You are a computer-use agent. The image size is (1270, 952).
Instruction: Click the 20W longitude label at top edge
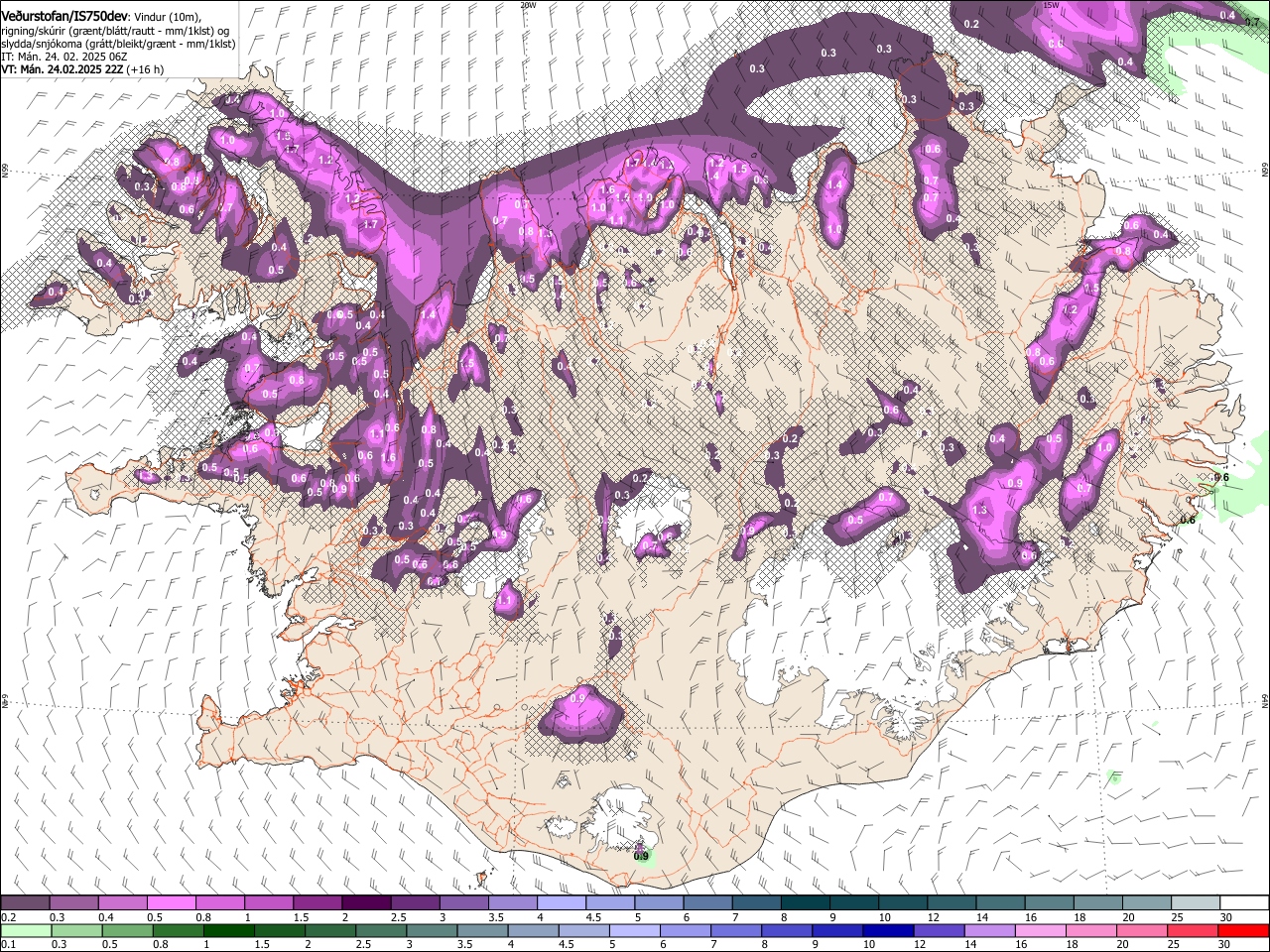pos(528,5)
